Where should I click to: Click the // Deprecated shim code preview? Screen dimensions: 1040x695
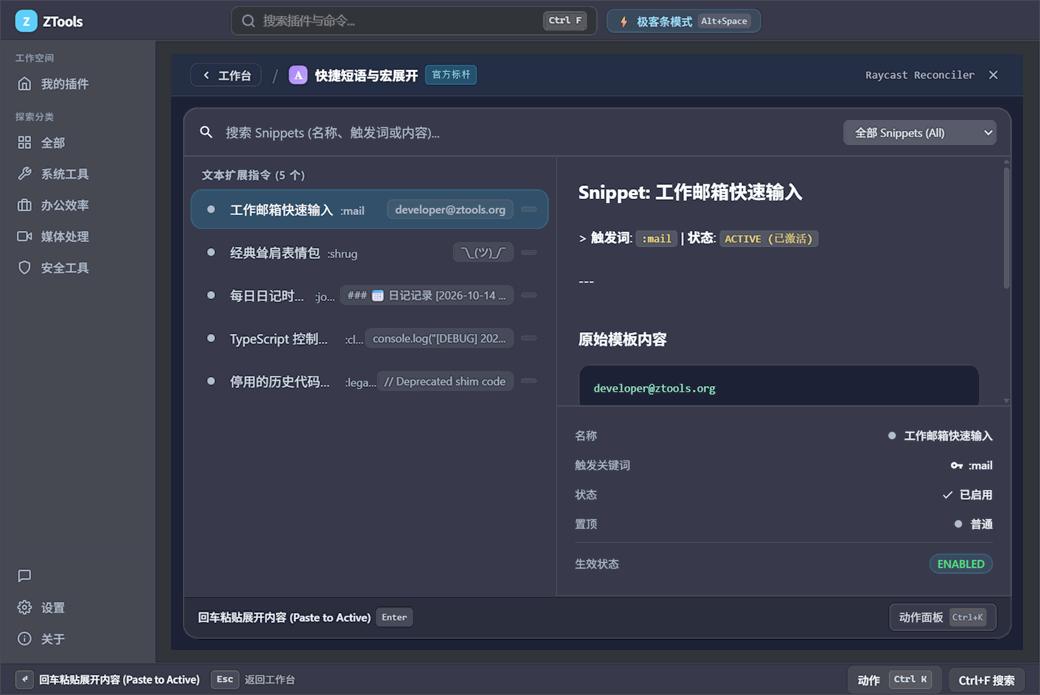click(445, 381)
